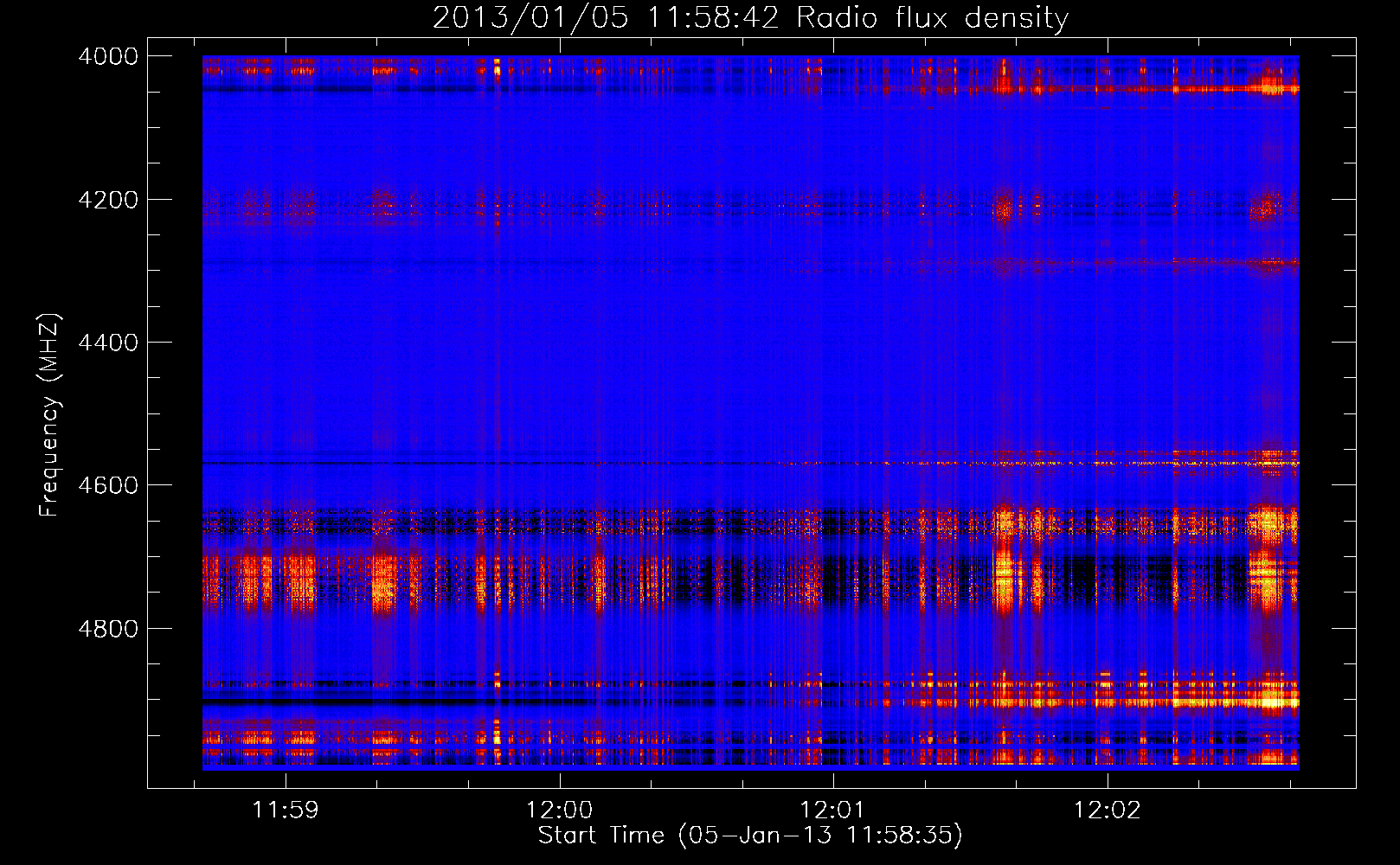Screen dimensions: 1400x865
Task: Click the plot title "2013/01/05 11:58:42 Radio flux density"
Action: 750,17
